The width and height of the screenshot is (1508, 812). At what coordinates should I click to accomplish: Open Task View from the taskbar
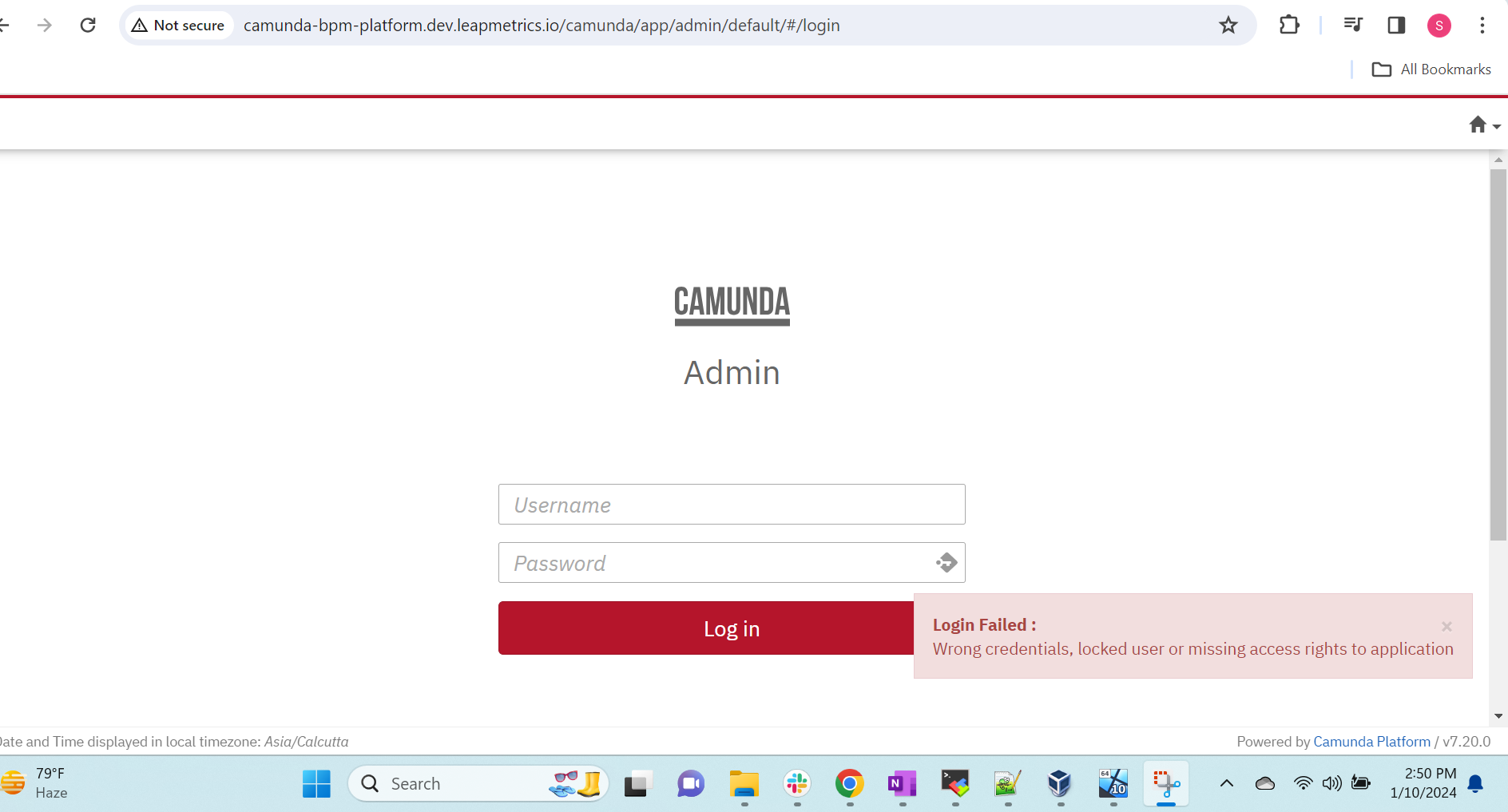coord(638,784)
